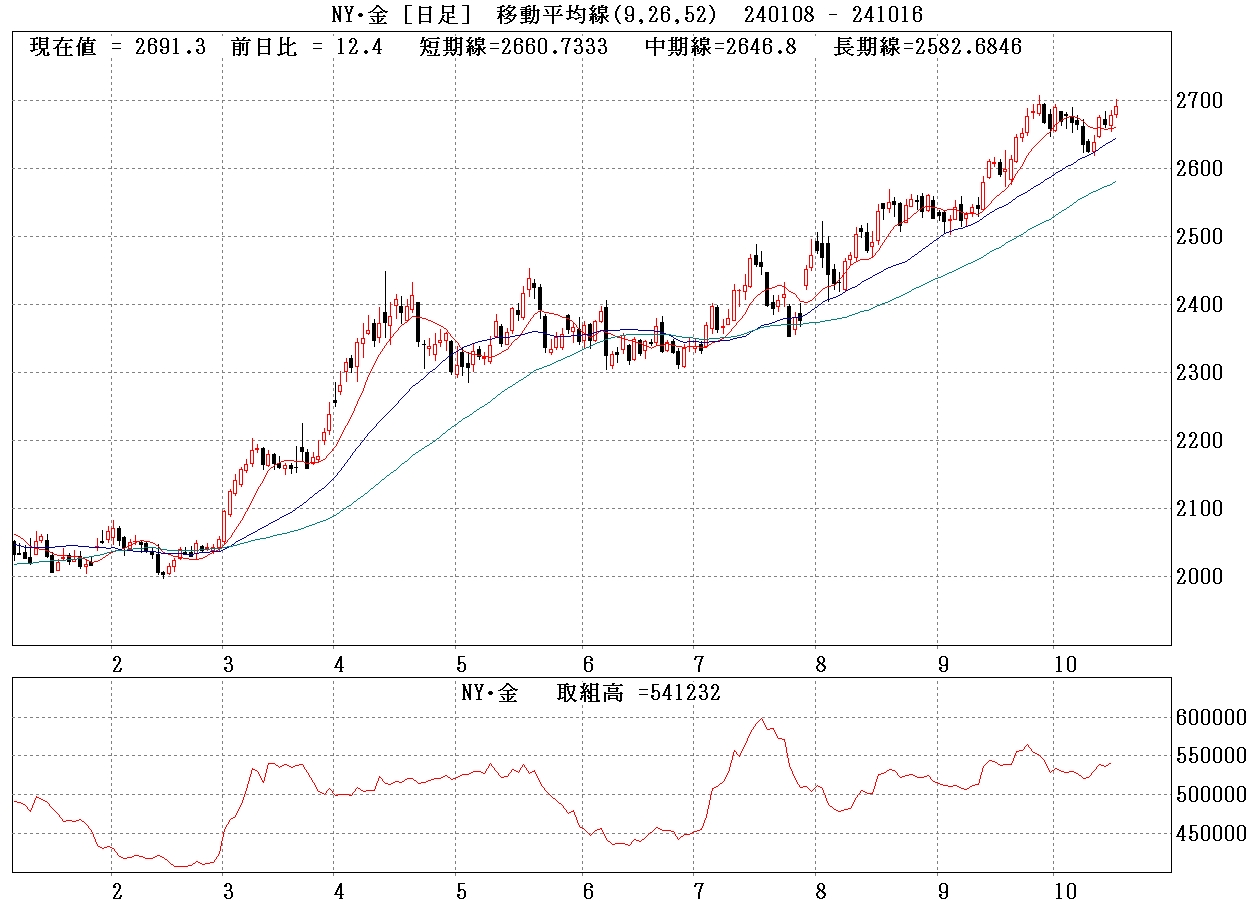Click the 2300 price axis label
The height and width of the screenshot is (902, 1254).
pos(1200,373)
